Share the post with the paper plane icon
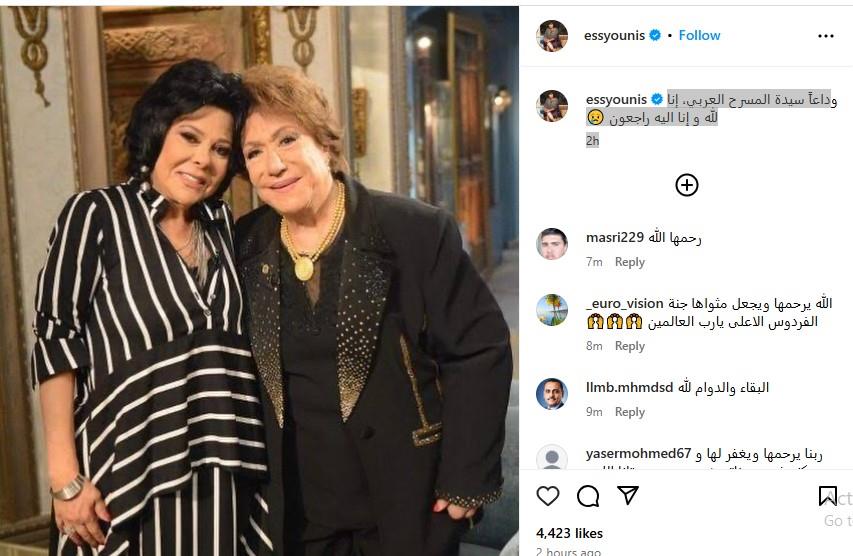This screenshot has height=556, width=853. [x=628, y=496]
